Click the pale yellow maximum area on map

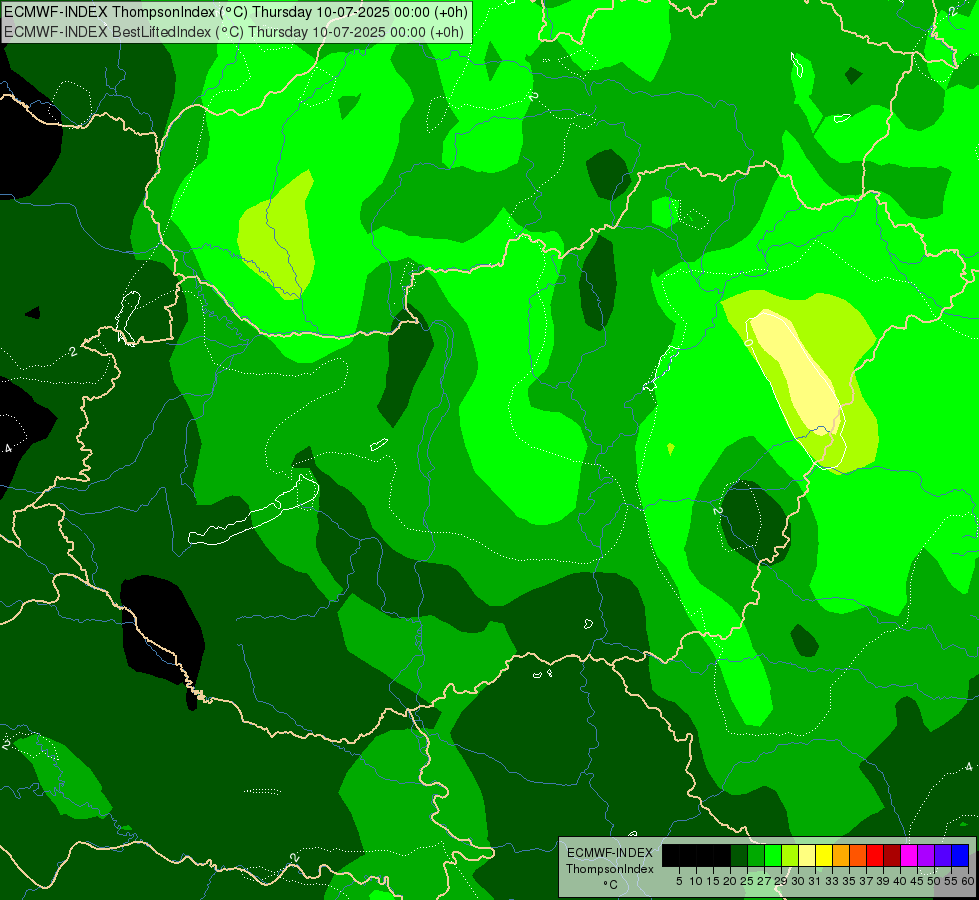[x=799, y=375]
